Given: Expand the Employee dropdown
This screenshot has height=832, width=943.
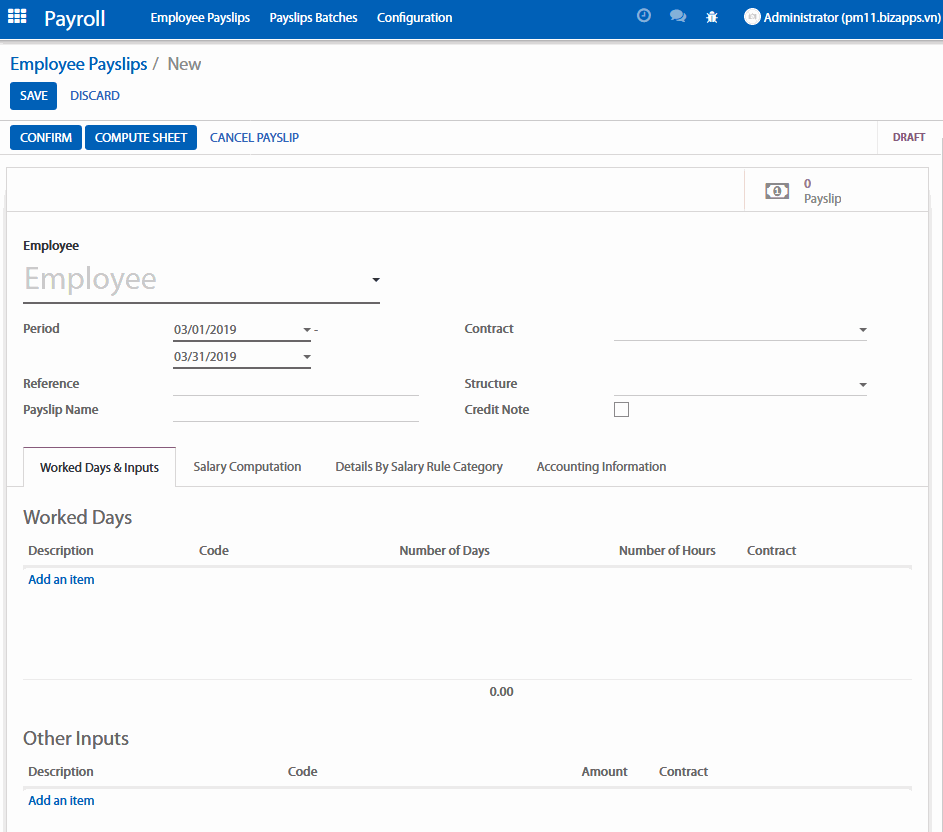Looking at the screenshot, I should 376,280.
